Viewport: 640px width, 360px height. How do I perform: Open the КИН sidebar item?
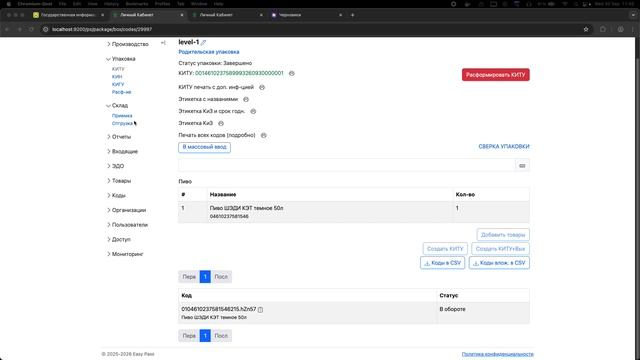click(x=117, y=77)
